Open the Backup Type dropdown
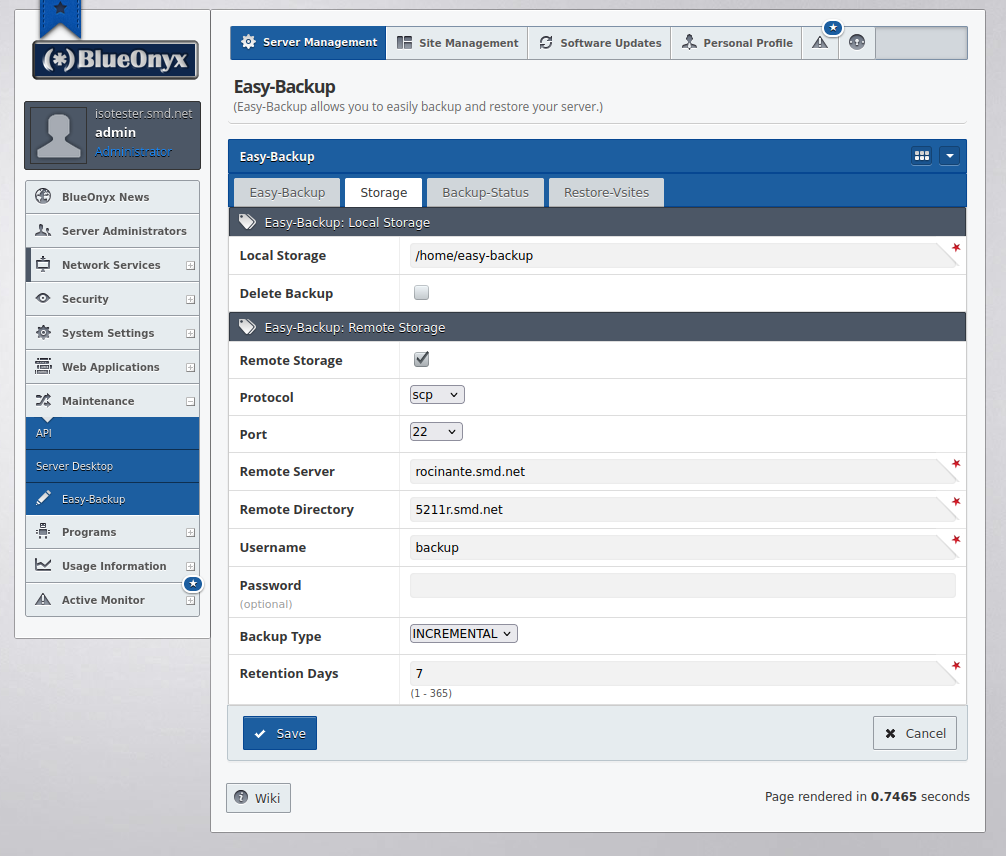1006x856 pixels. click(464, 634)
